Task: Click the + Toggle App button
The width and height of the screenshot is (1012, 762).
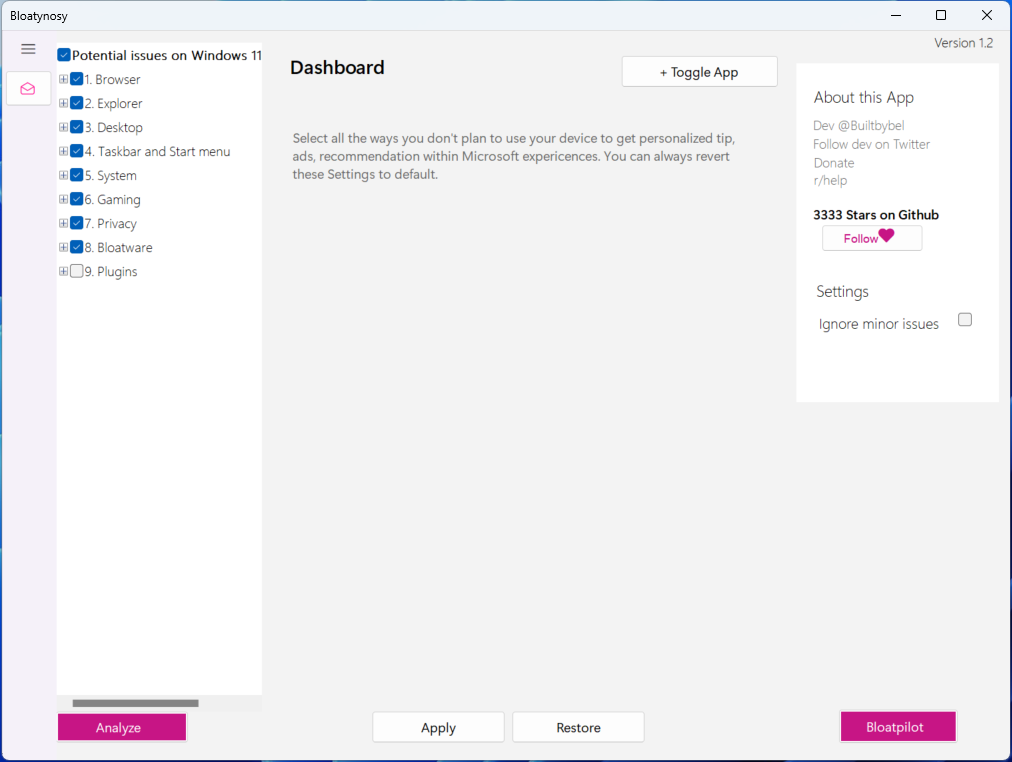Action: click(x=699, y=71)
